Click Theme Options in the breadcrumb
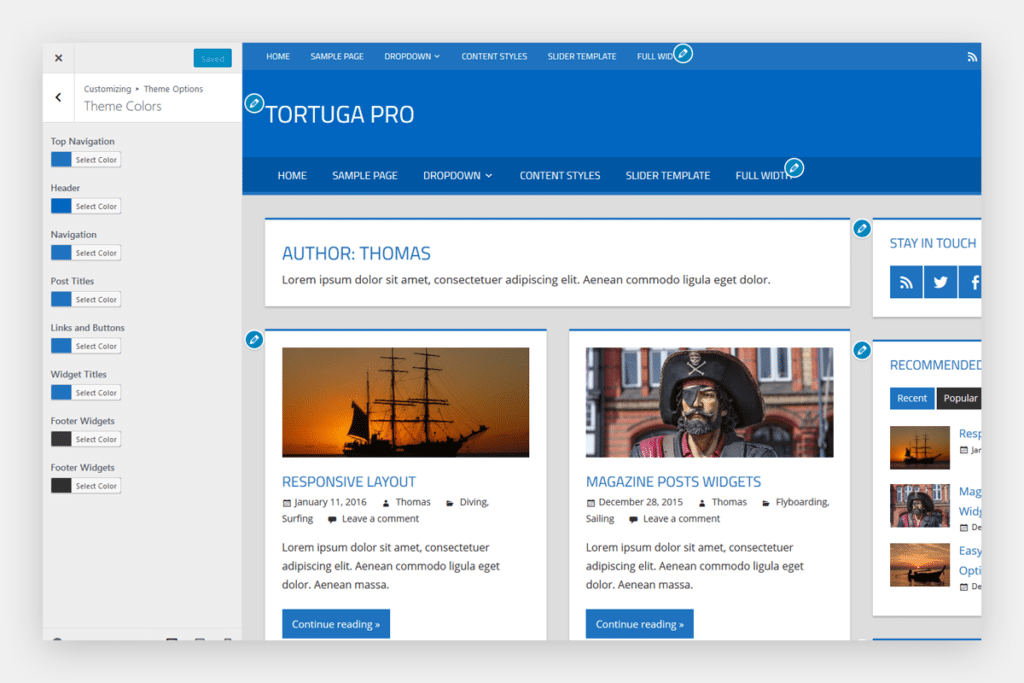This screenshot has width=1024, height=683. (173, 89)
